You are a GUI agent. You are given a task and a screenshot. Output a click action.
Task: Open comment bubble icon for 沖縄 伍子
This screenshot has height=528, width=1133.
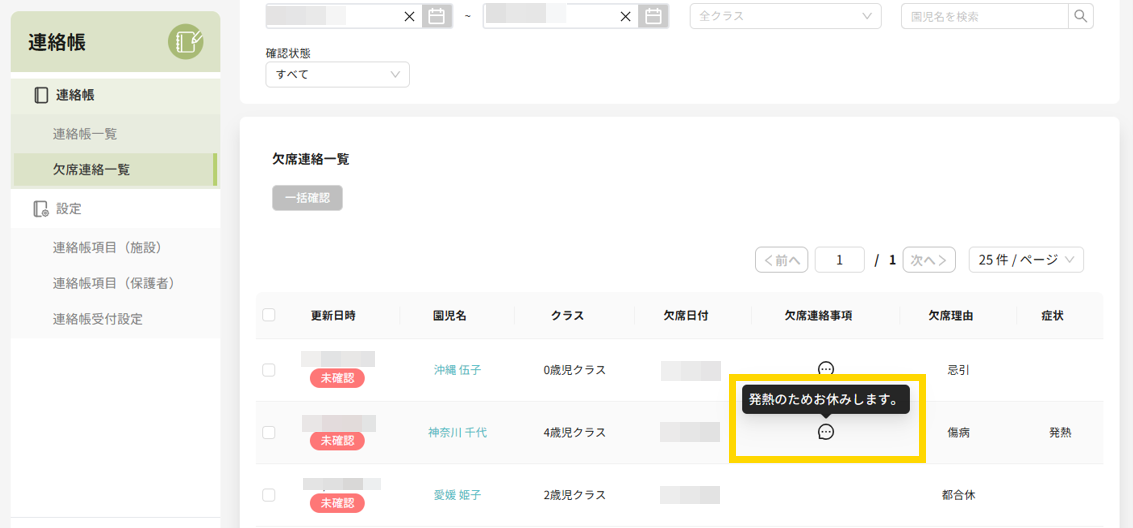(x=826, y=368)
